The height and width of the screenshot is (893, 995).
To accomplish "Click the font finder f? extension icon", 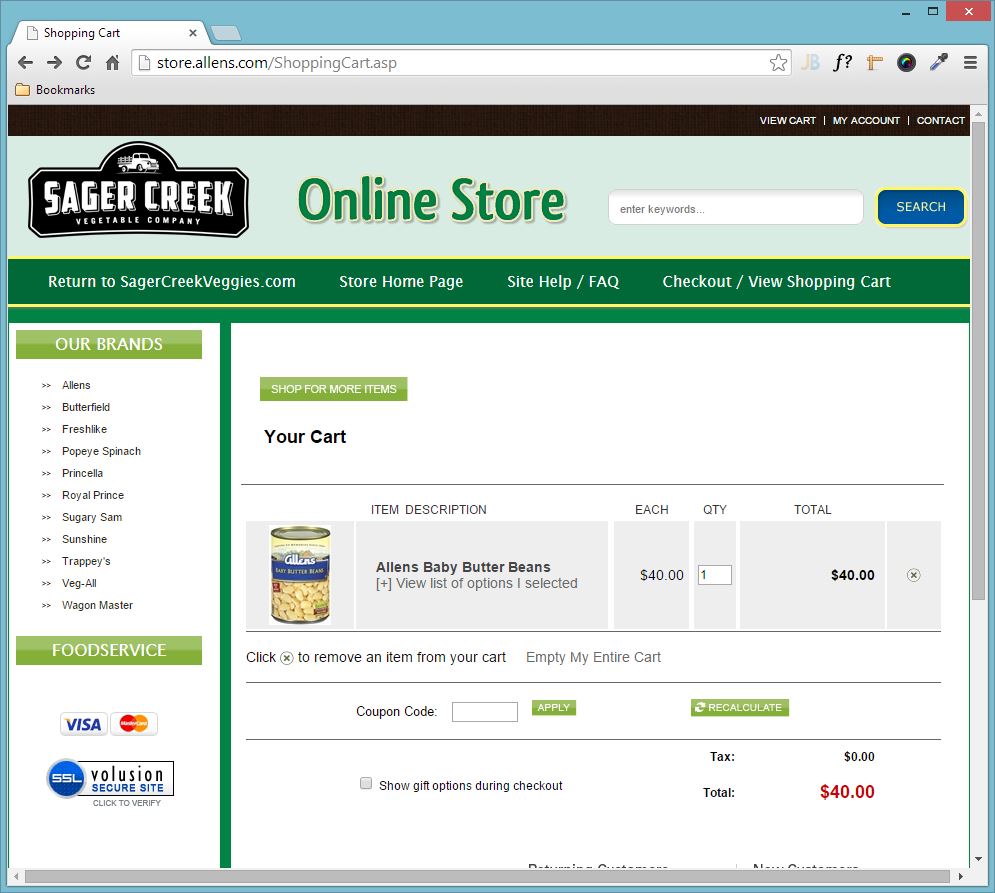I will (x=842, y=63).
